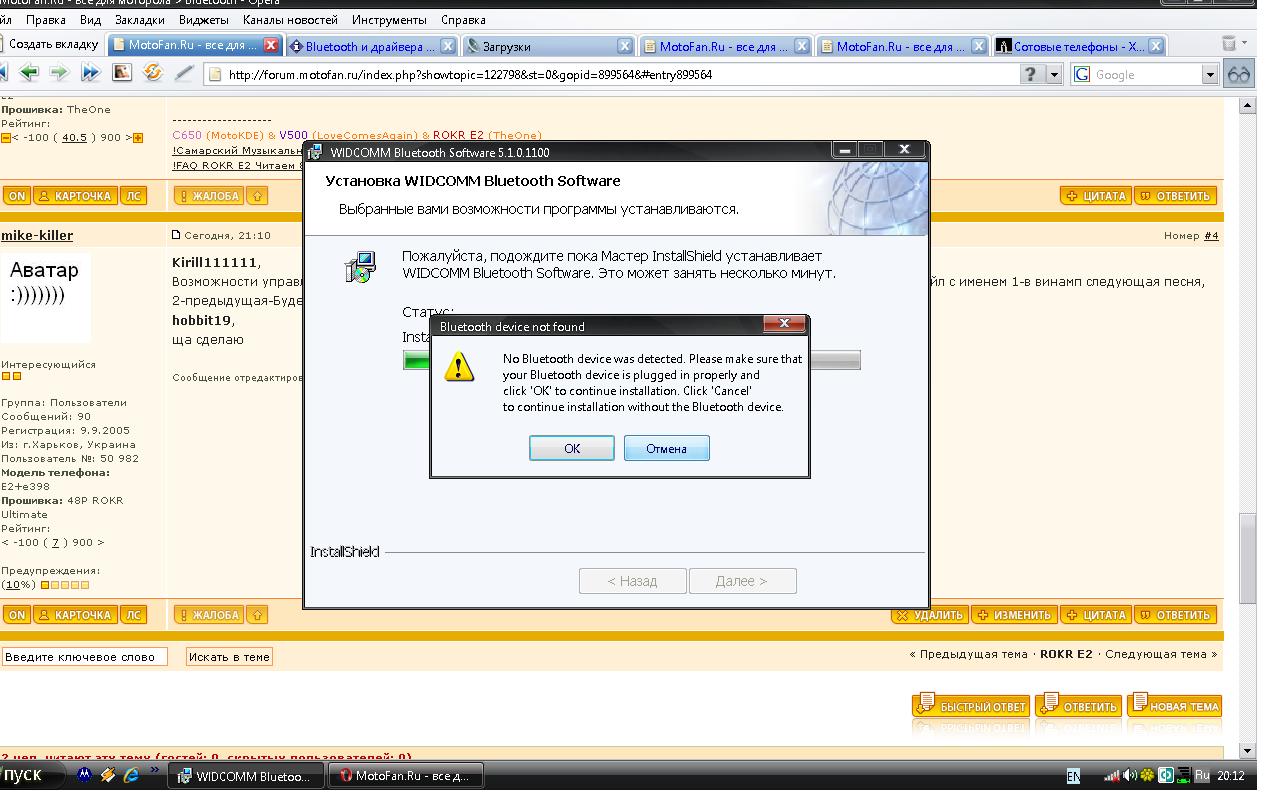Click the 'Введите ключевое слово' input field
This screenshot has width=1280, height=800.
coord(84,656)
